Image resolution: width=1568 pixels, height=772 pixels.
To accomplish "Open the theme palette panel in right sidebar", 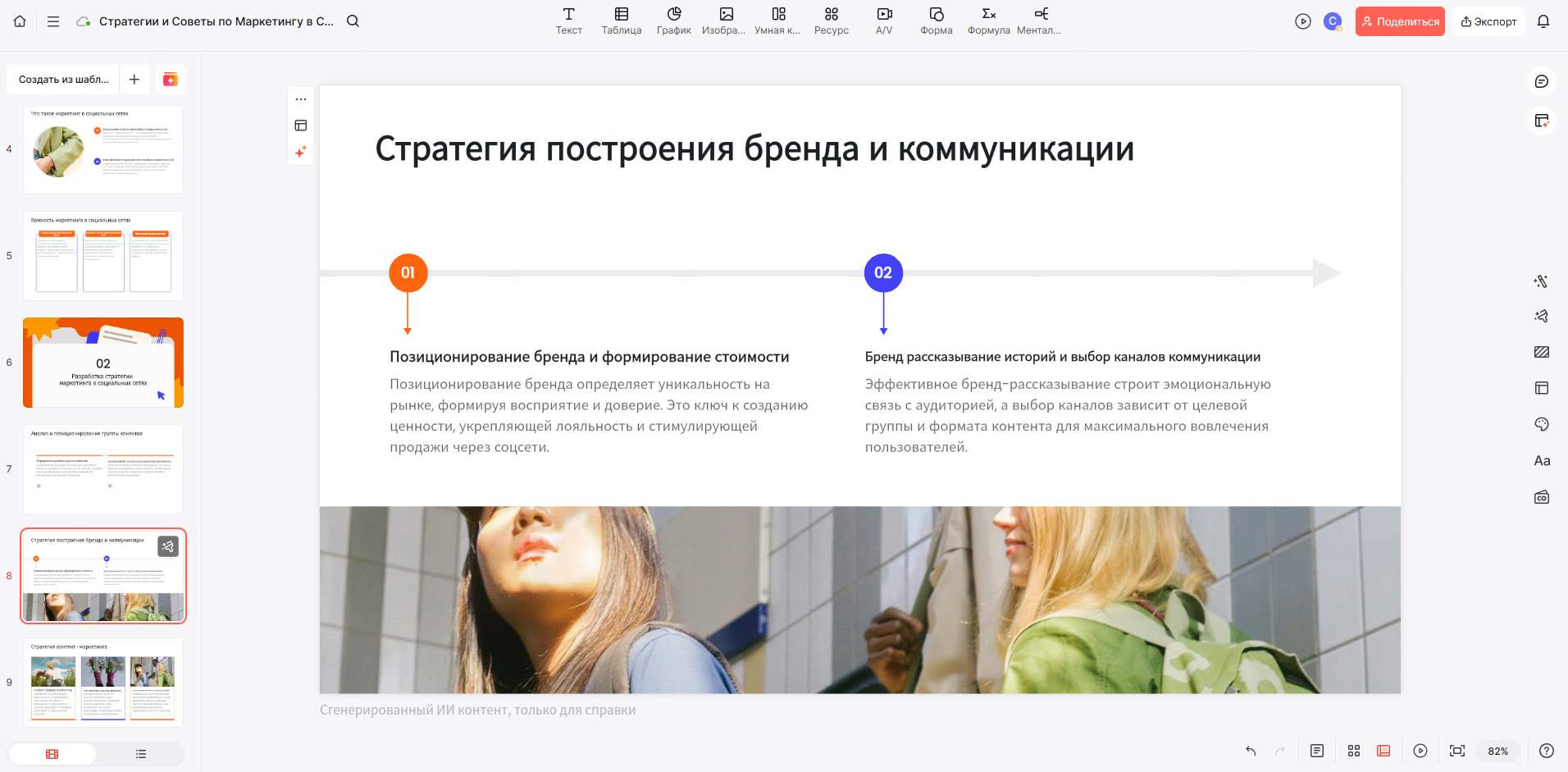I will tap(1542, 424).
